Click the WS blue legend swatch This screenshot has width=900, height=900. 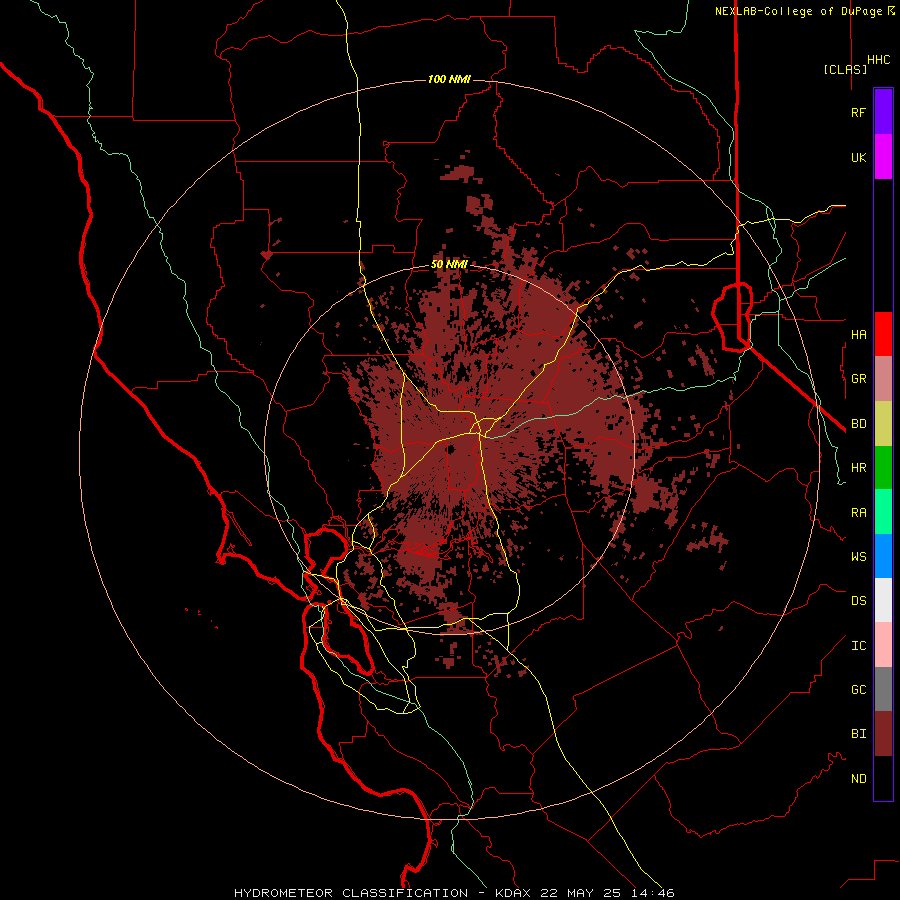coord(883,556)
